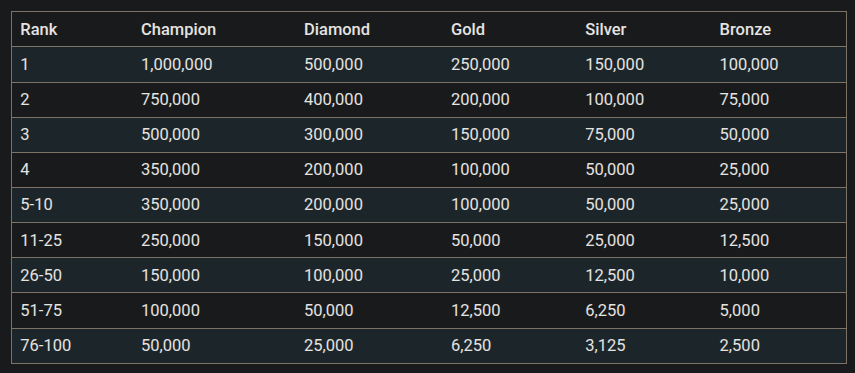The height and width of the screenshot is (373, 855).
Task: Select the 2,500 Bronze cell
Action: (x=739, y=345)
